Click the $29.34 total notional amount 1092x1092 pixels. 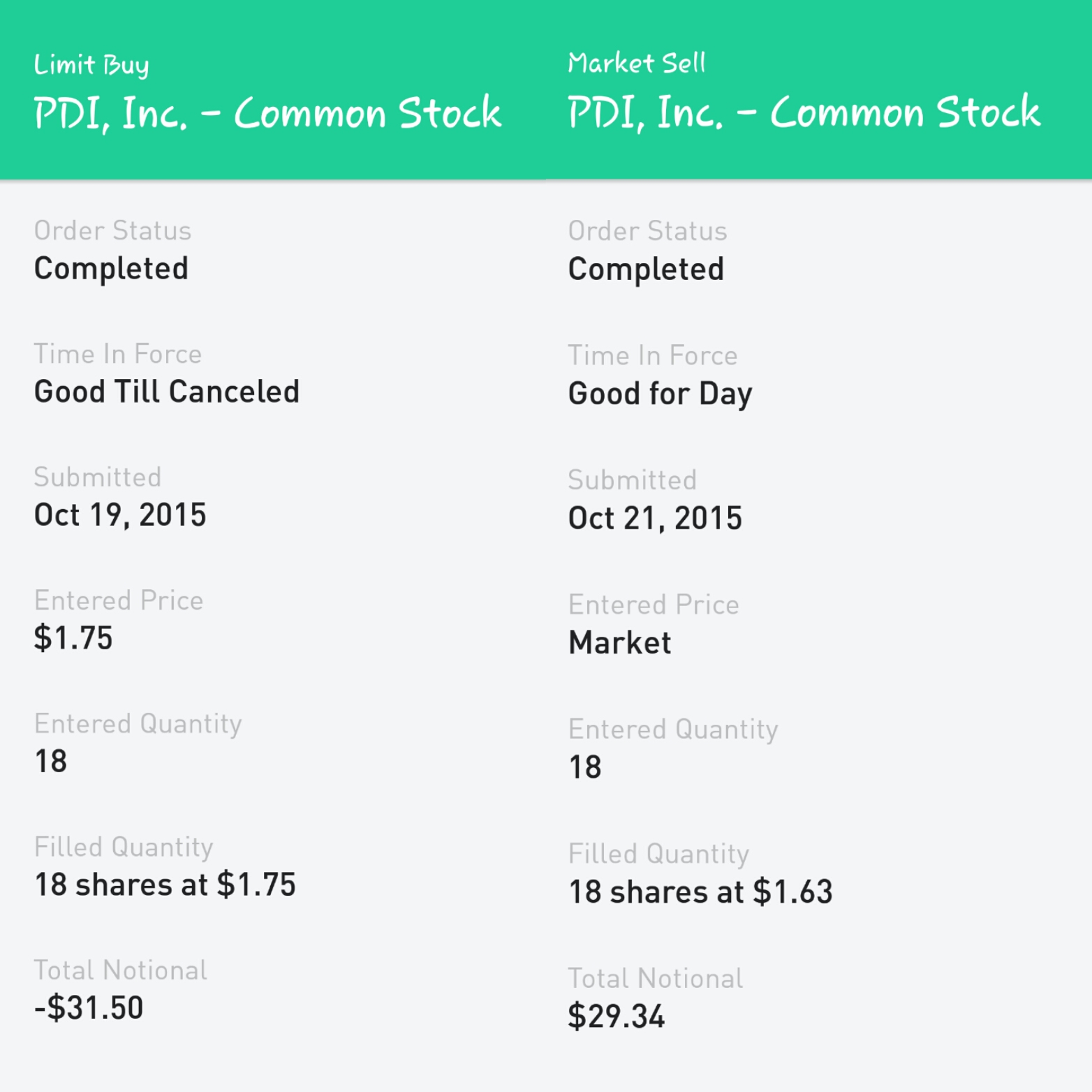tap(617, 1016)
